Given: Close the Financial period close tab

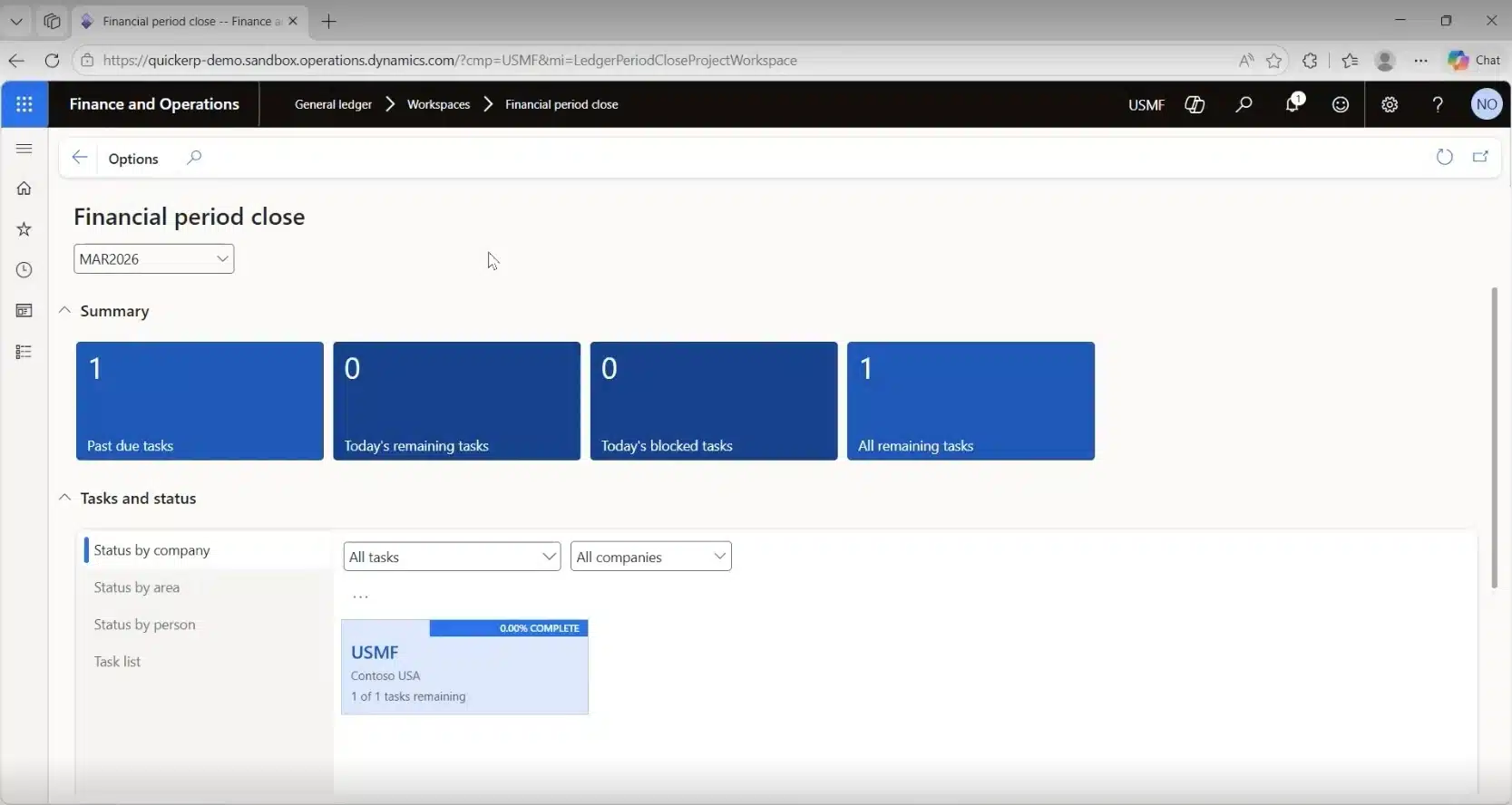Looking at the screenshot, I should click(293, 21).
